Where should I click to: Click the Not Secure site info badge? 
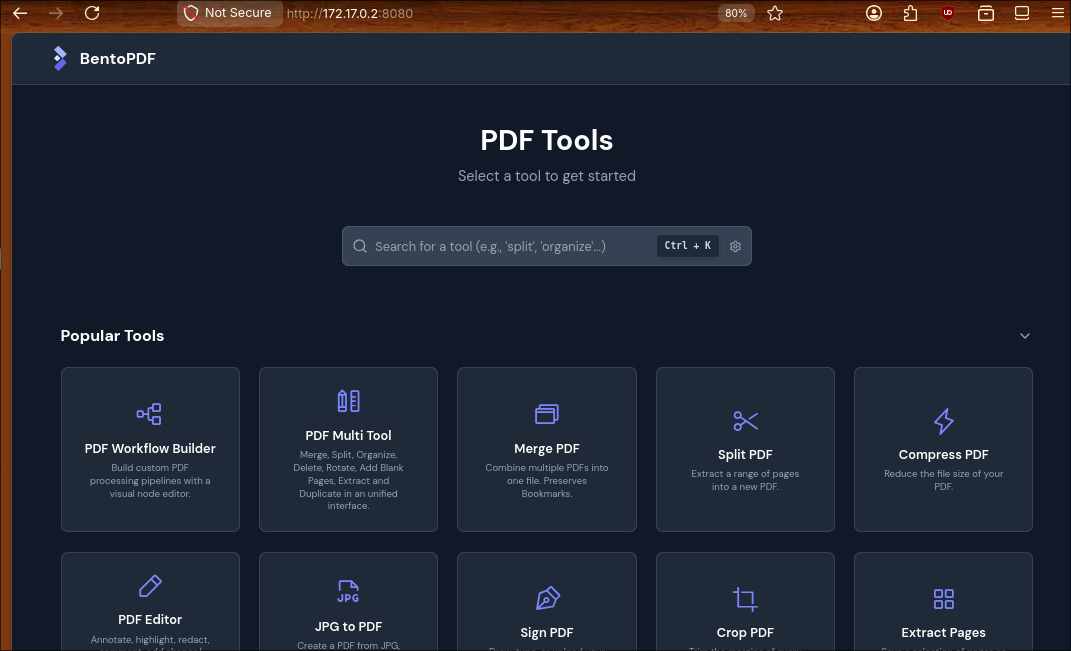point(229,13)
